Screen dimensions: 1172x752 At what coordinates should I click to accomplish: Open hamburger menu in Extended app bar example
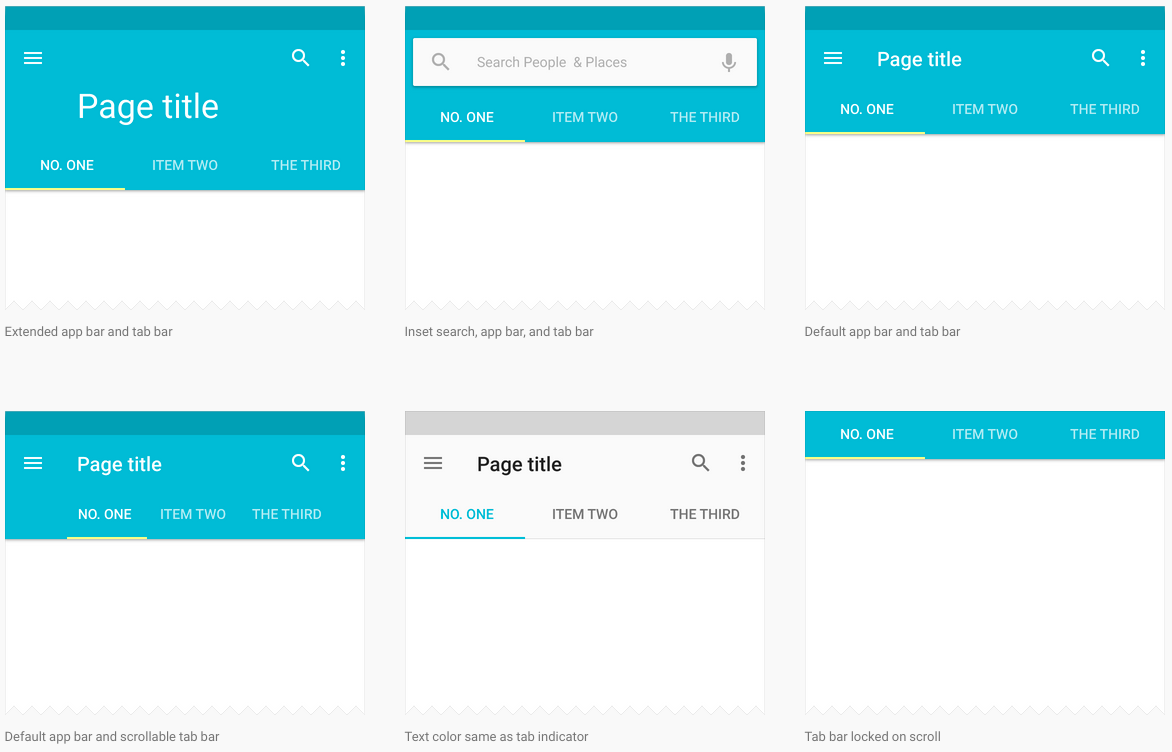coord(33,58)
